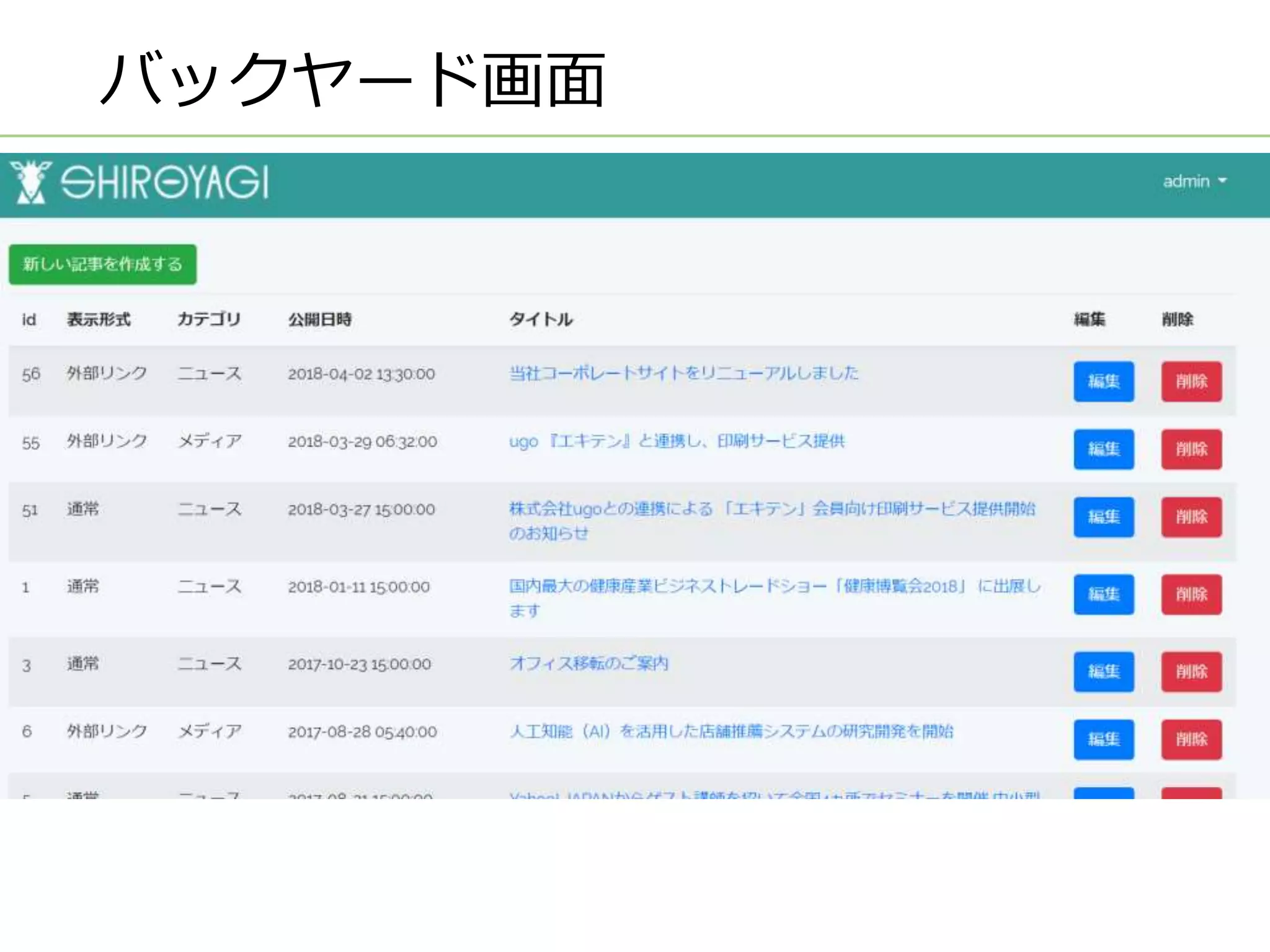Click ニュース category in row 3
Viewport: 1270px width, 952px height.
[210, 664]
